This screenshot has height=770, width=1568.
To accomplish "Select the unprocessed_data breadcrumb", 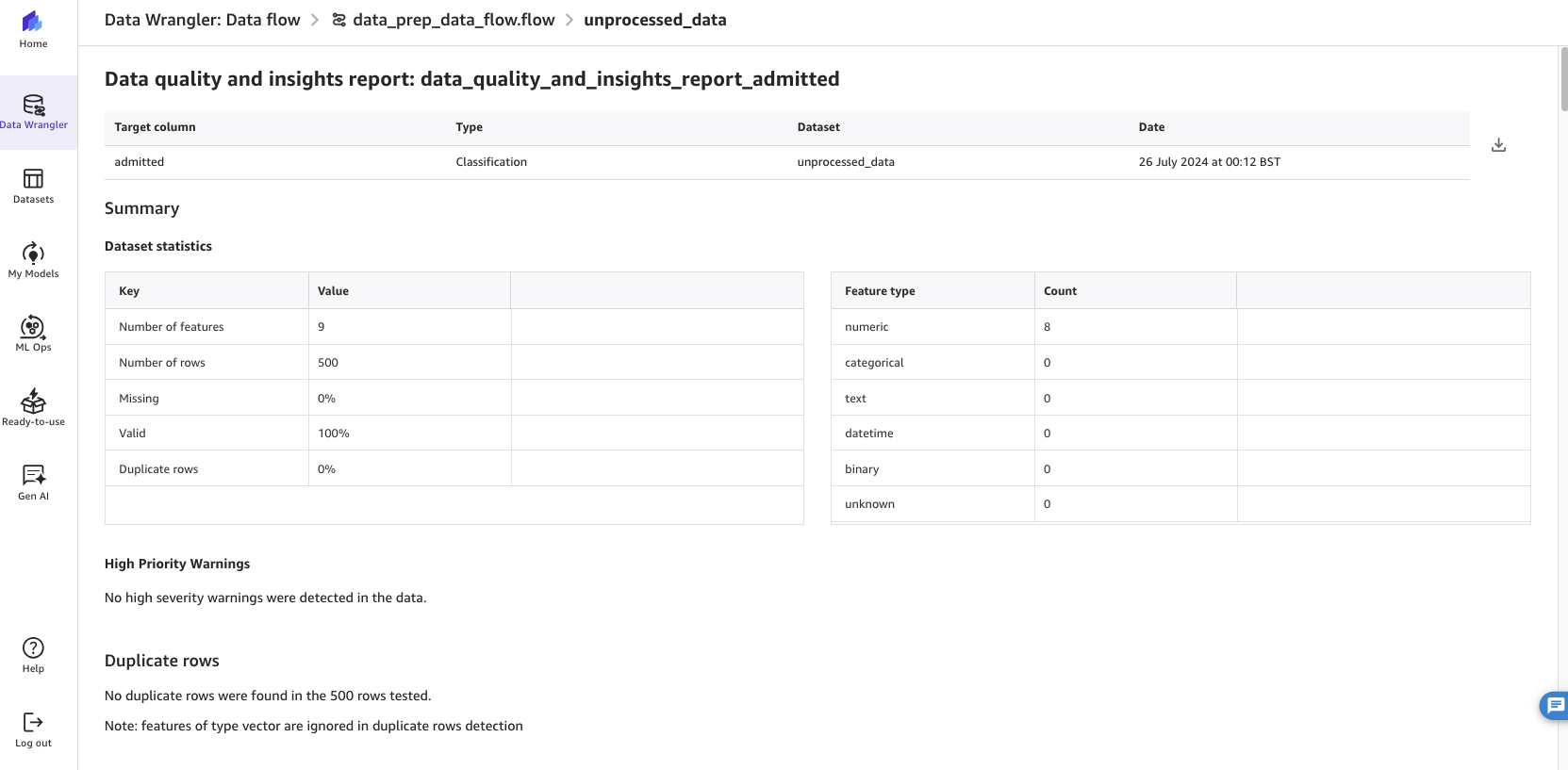I will 654,20.
